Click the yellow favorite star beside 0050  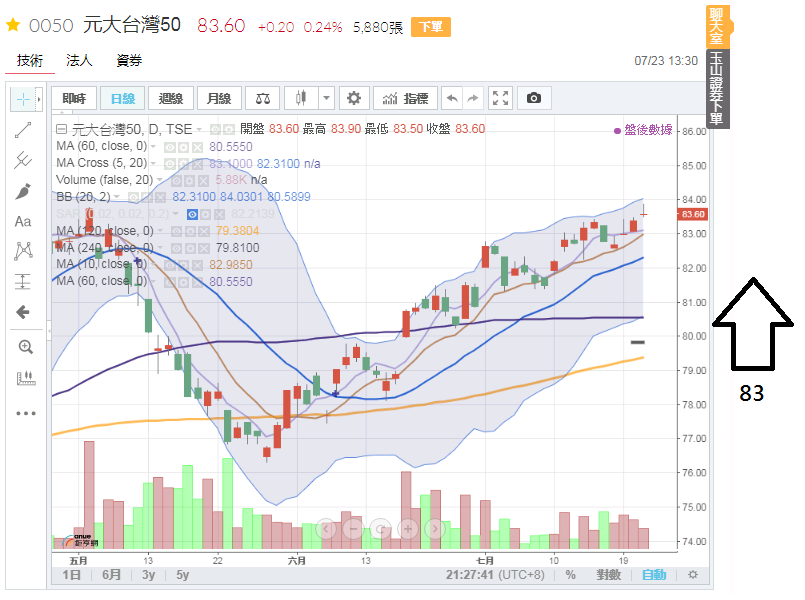click(13, 25)
